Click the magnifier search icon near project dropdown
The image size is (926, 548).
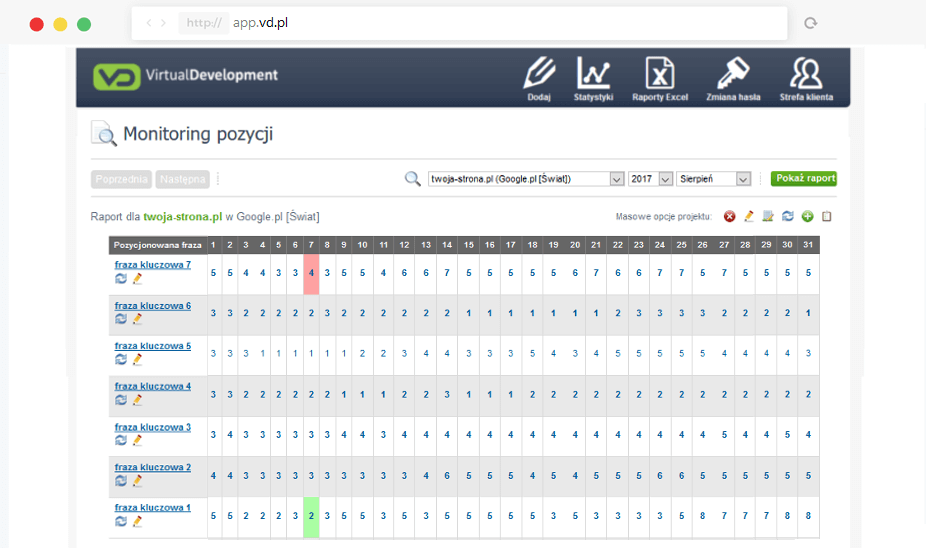tap(412, 178)
